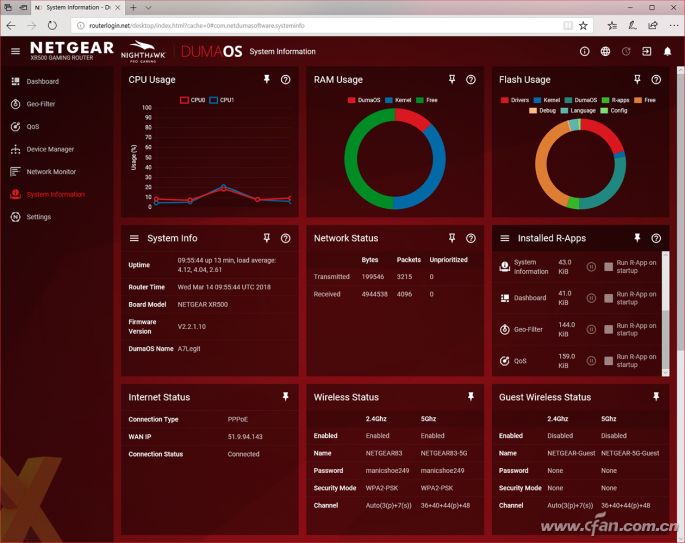Expand the System Info panel menu
The image size is (685, 543).
pyautogui.click(x=134, y=238)
